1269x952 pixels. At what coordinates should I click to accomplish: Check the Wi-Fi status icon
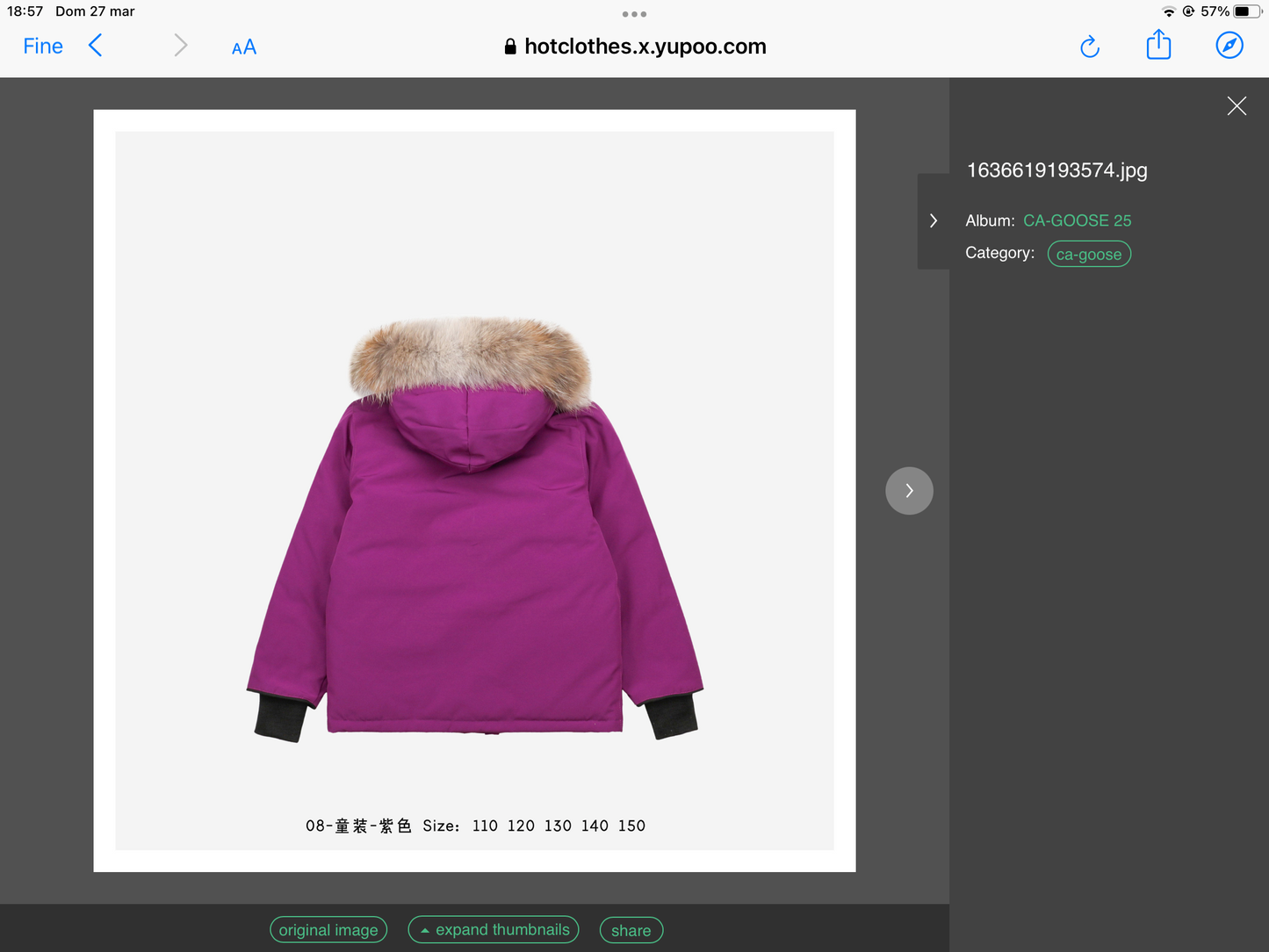click(x=1168, y=11)
